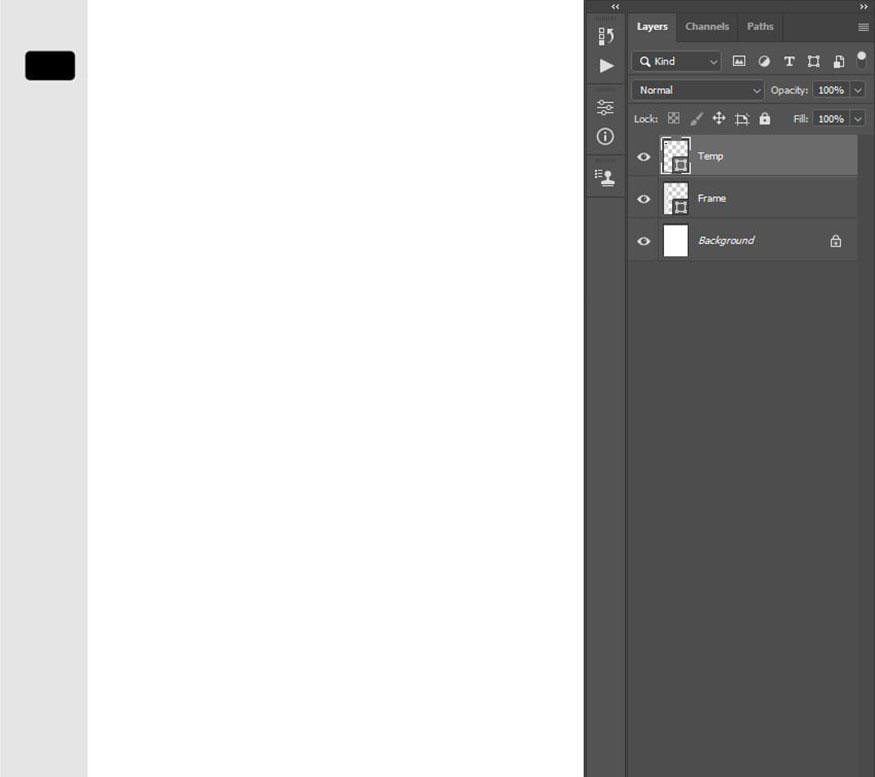This screenshot has width=875, height=777.
Task: Lock all padlock icon
Action: [x=765, y=118]
